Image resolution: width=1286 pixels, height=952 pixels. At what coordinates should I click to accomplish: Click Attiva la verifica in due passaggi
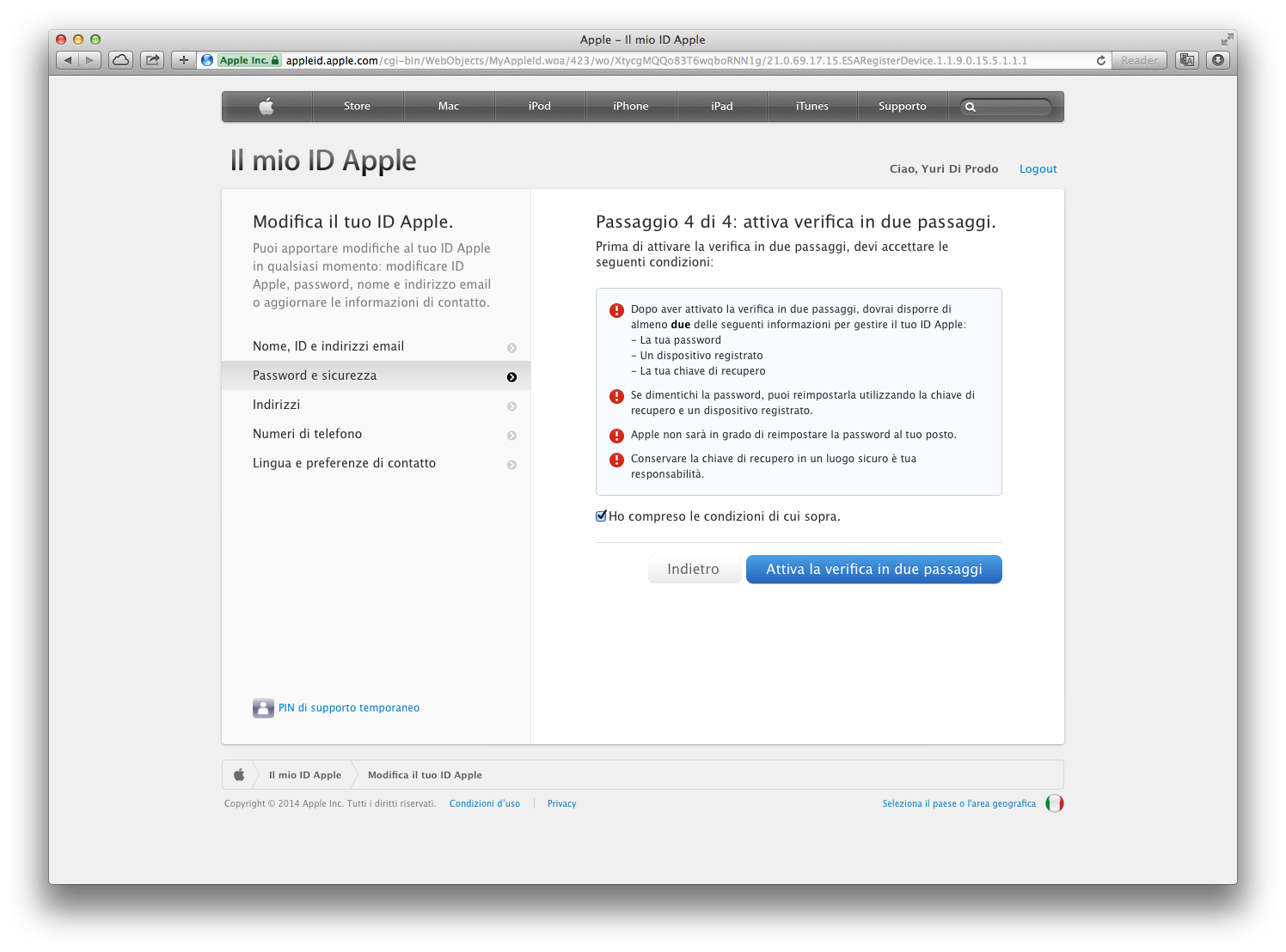tap(874, 570)
